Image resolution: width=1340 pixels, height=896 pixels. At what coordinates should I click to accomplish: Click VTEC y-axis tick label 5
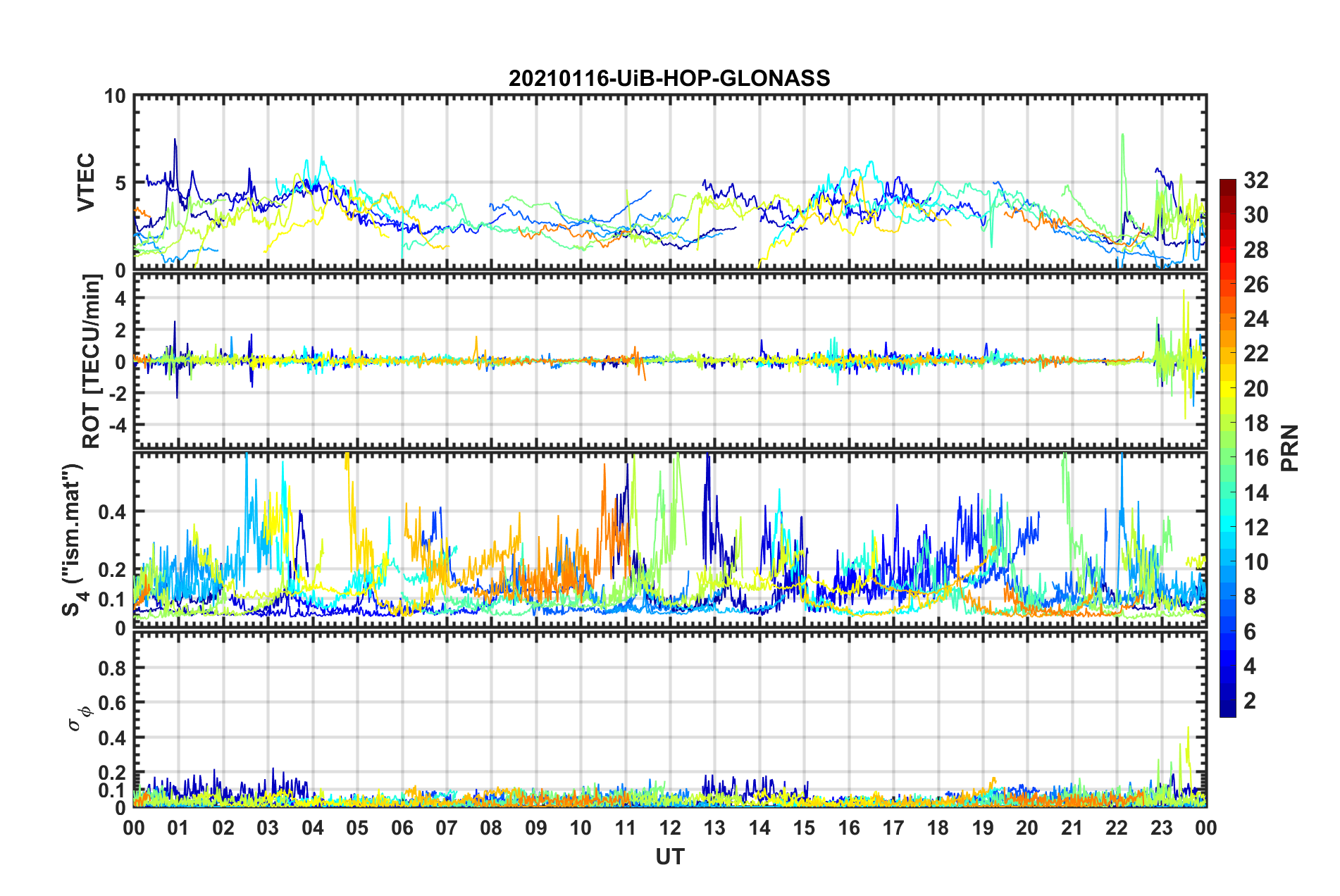pyautogui.click(x=120, y=183)
